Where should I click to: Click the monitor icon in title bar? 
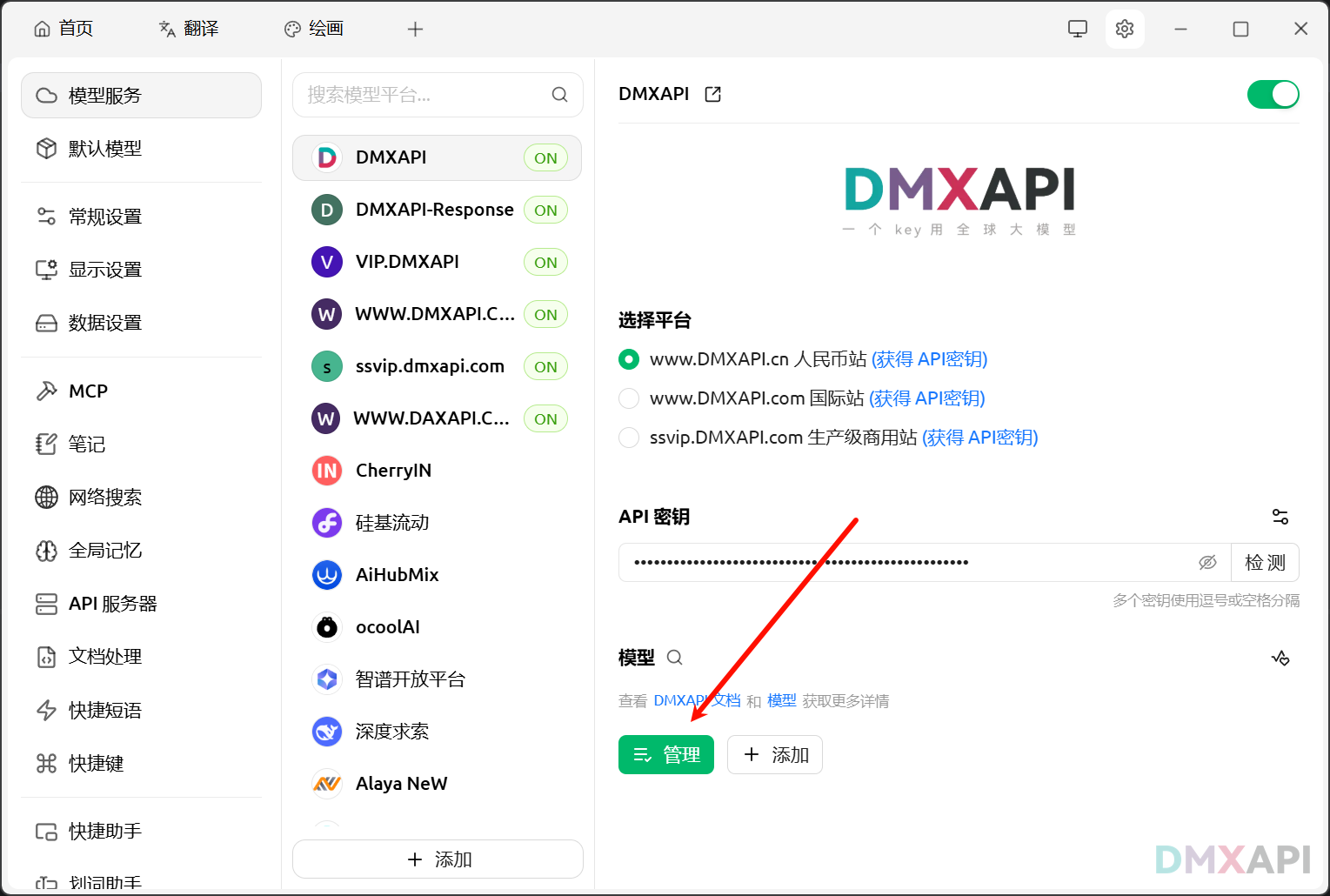click(x=1077, y=29)
